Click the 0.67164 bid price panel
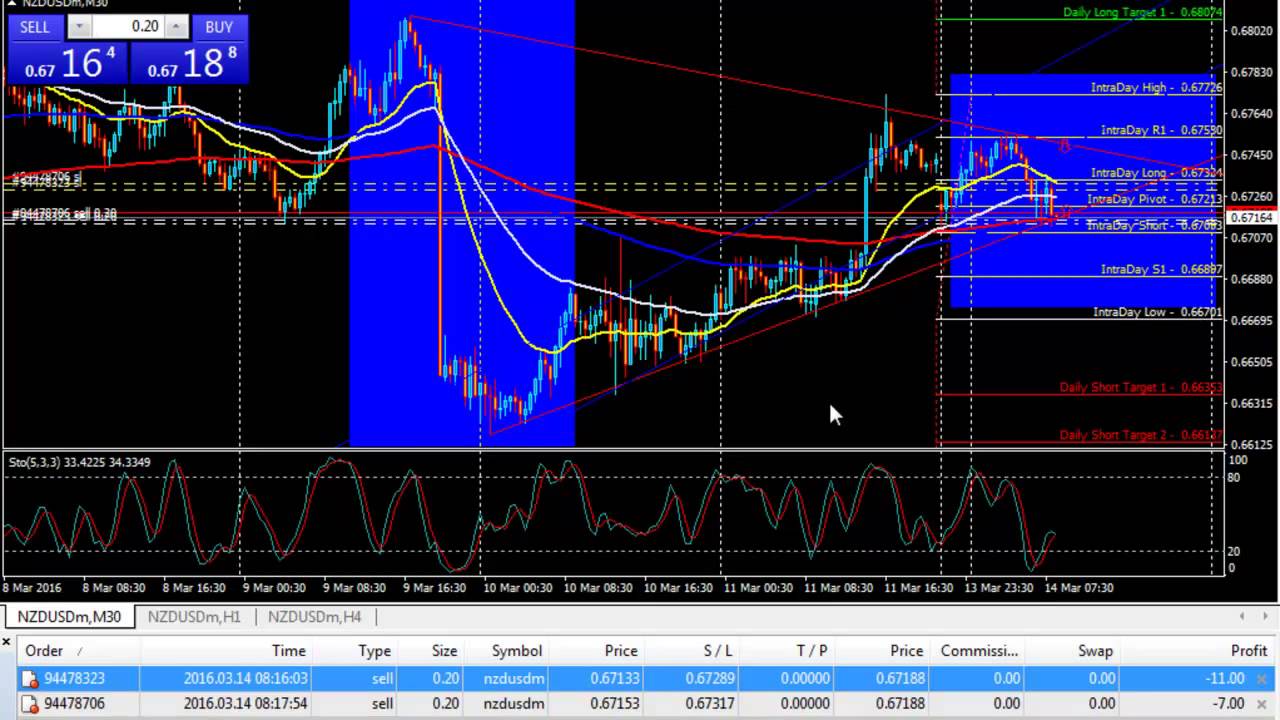The height and width of the screenshot is (720, 1280). [x=66, y=63]
